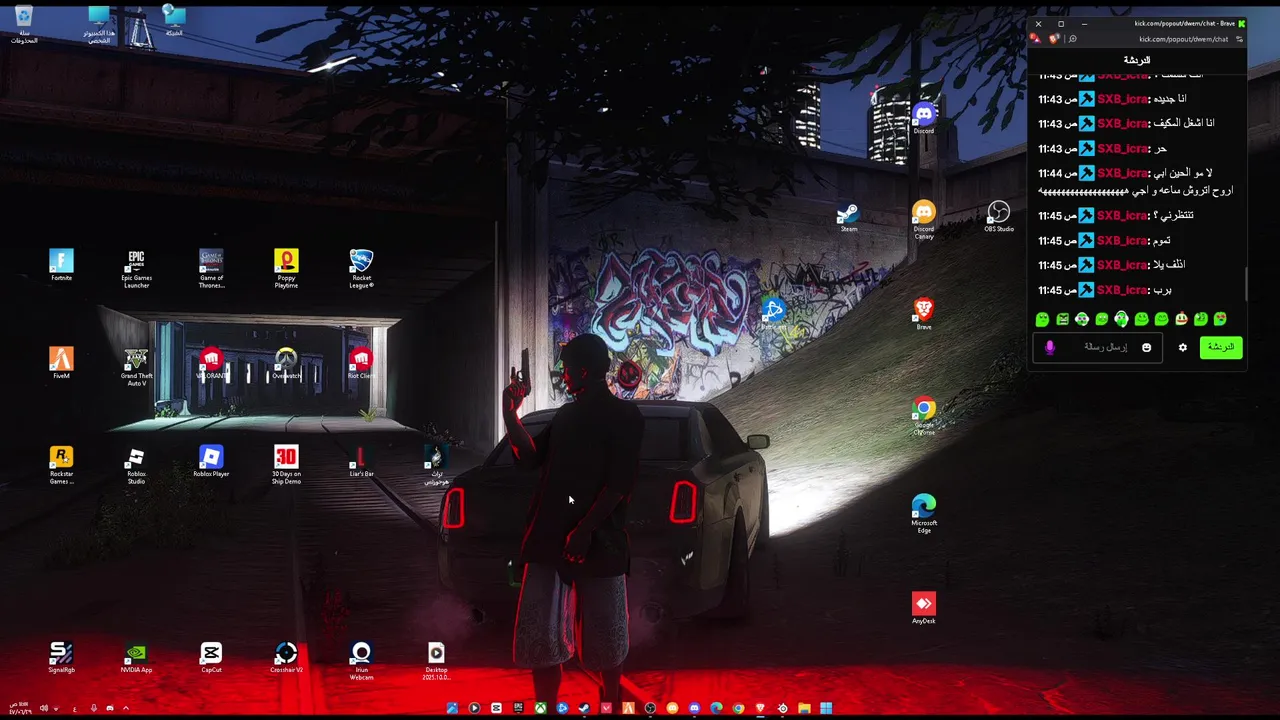Launch Grand Theft Auto V from the desktop

[136, 367]
